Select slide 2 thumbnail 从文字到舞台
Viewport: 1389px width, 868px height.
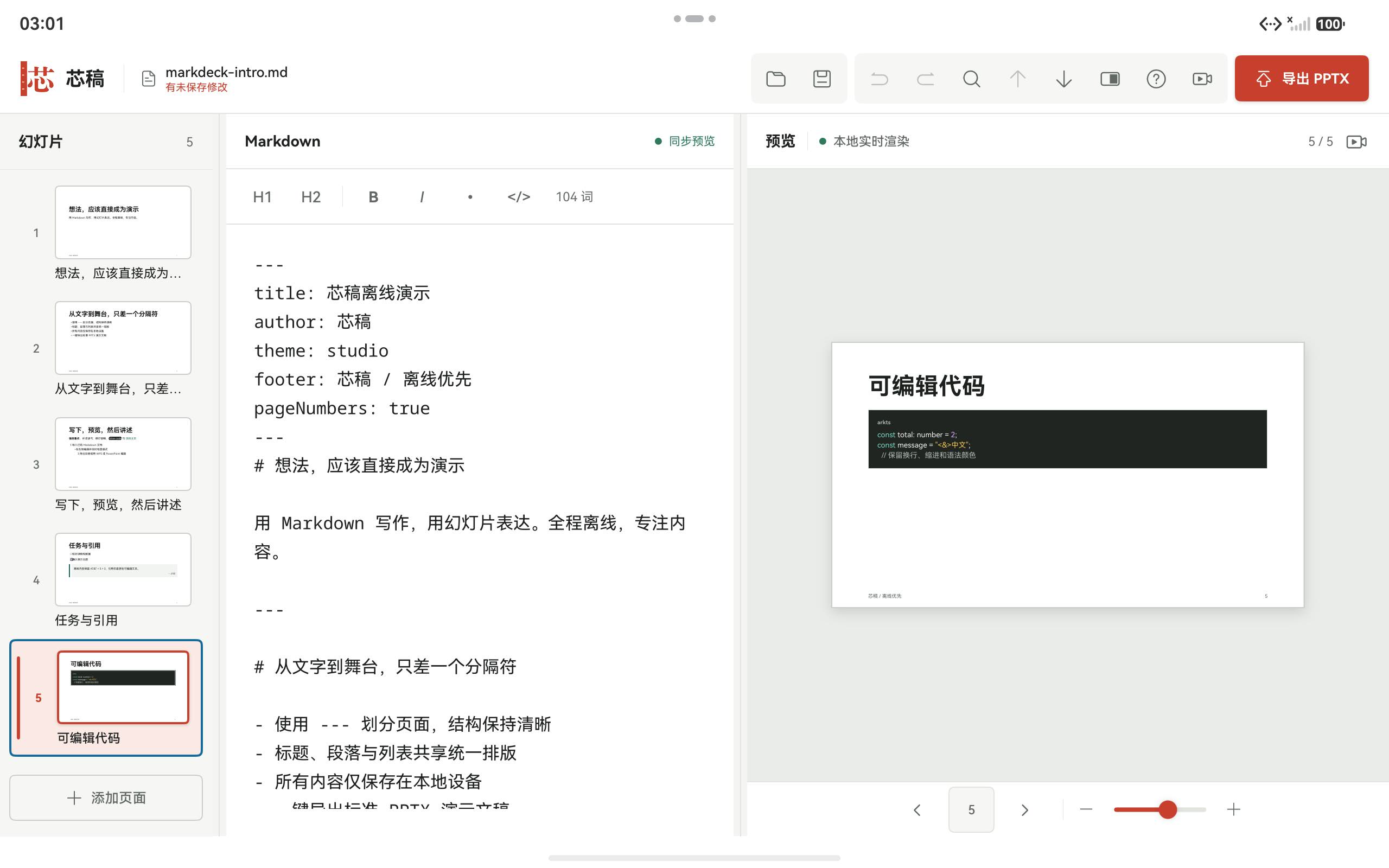(123, 337)
